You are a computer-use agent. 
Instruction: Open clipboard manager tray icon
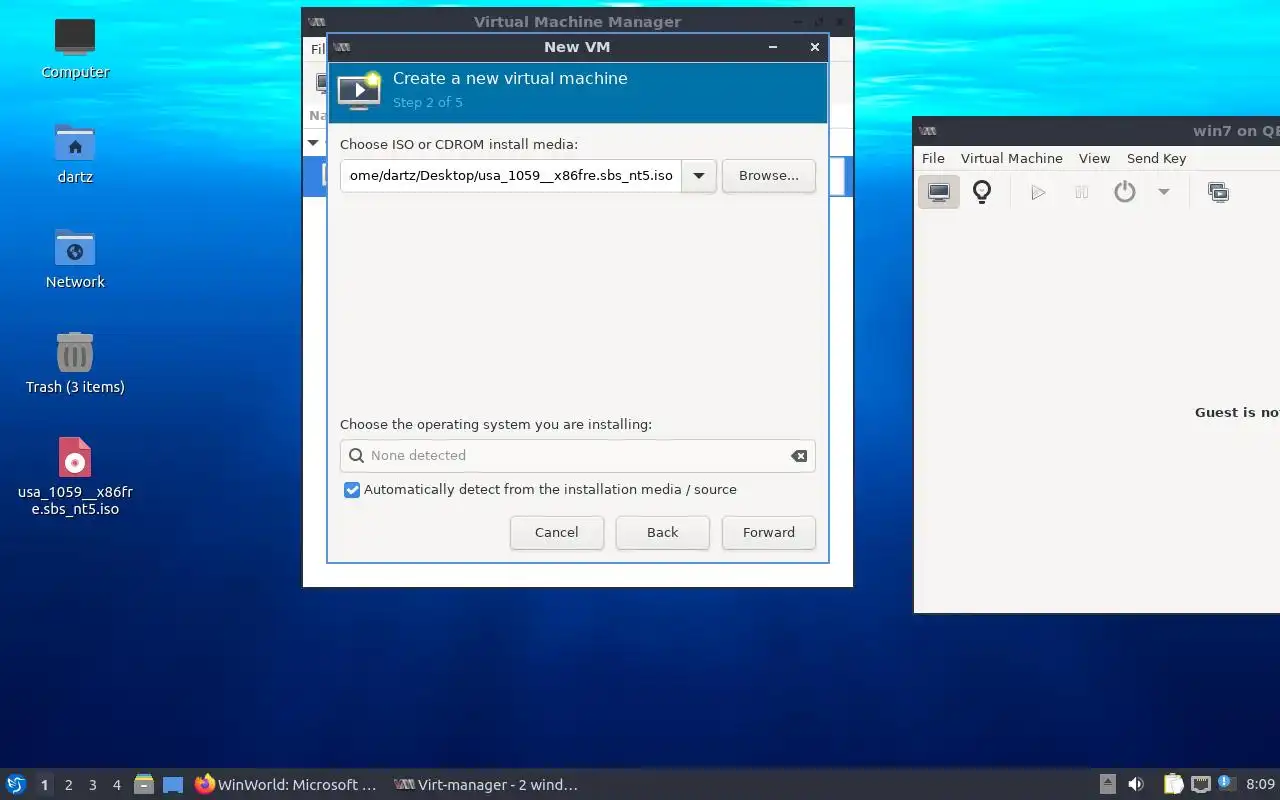pos(1173,785)
